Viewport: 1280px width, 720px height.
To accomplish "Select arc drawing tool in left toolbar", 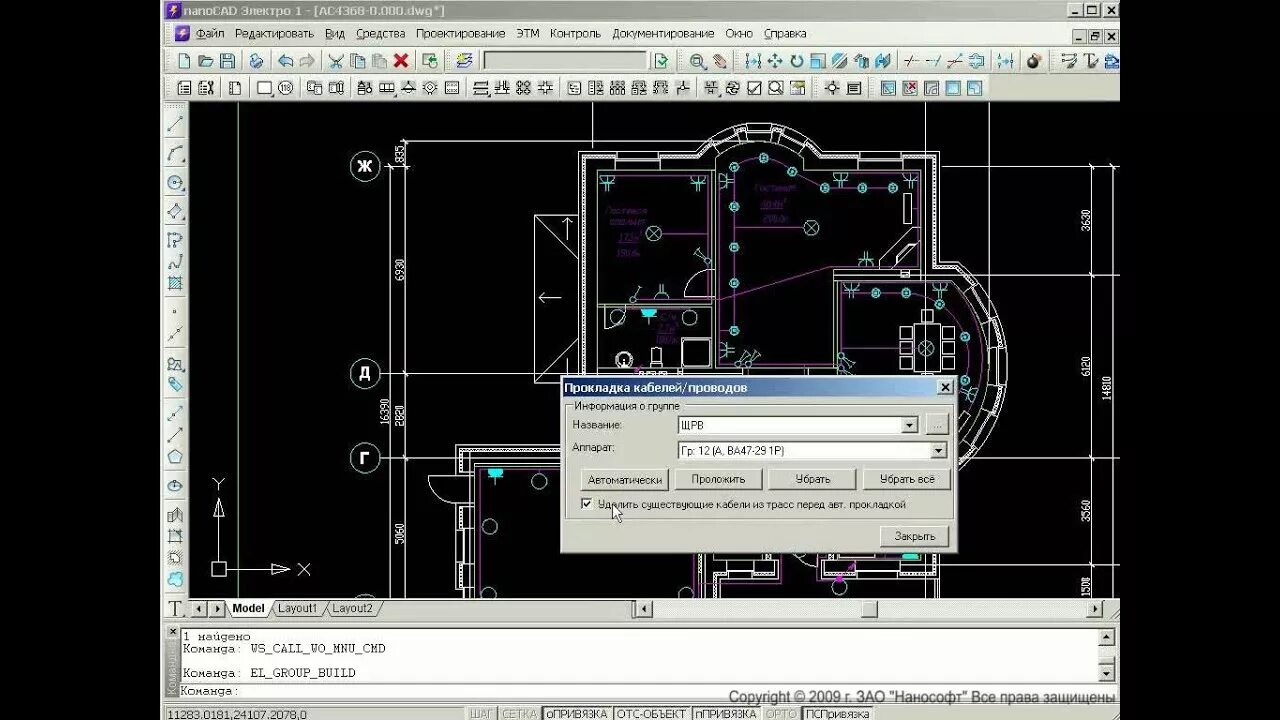I will point(175,154).
